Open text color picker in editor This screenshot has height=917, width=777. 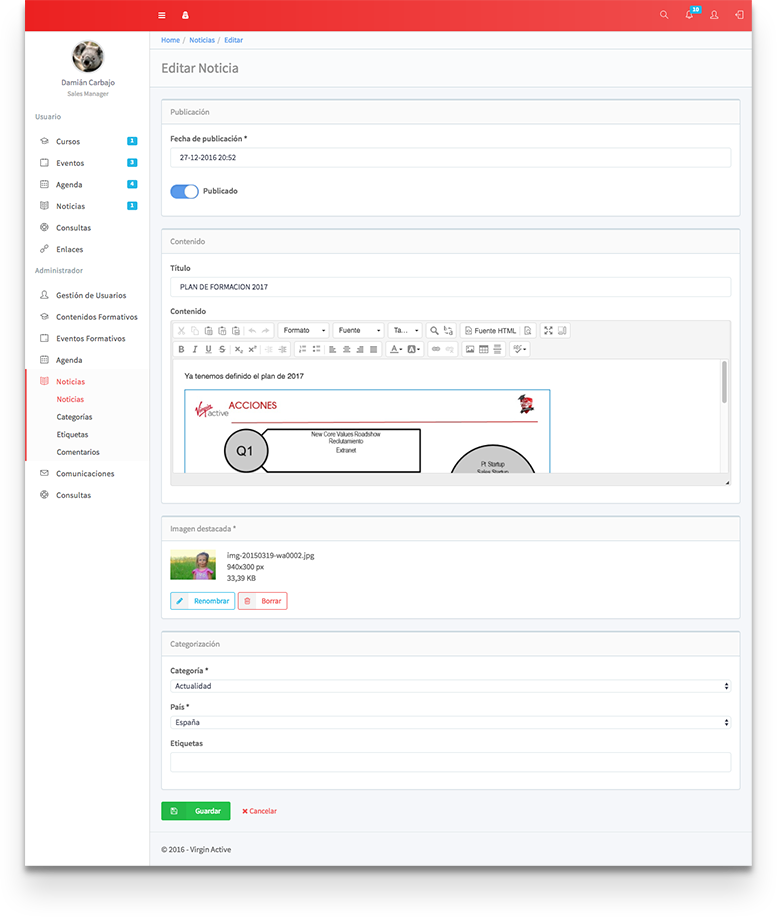coord(396,349)
